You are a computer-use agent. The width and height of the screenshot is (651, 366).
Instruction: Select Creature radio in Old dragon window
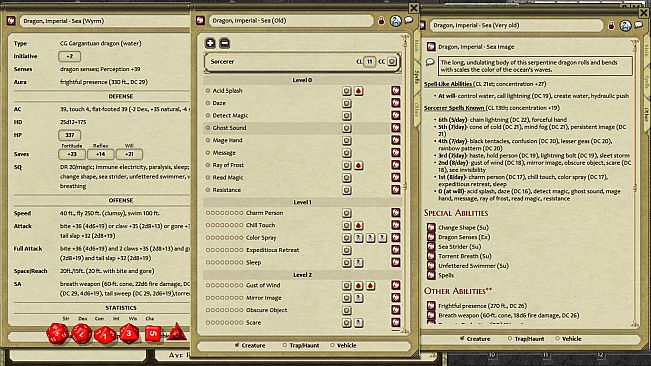(237, 345)
